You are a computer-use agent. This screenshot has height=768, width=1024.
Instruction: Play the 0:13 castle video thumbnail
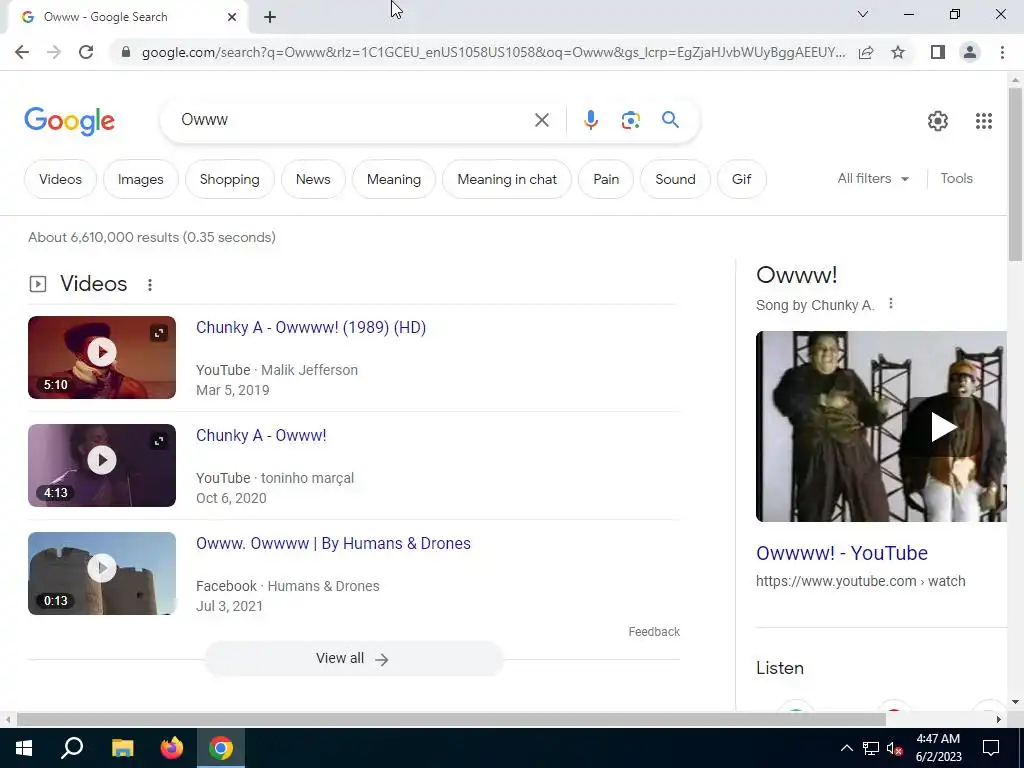(102, 573)
